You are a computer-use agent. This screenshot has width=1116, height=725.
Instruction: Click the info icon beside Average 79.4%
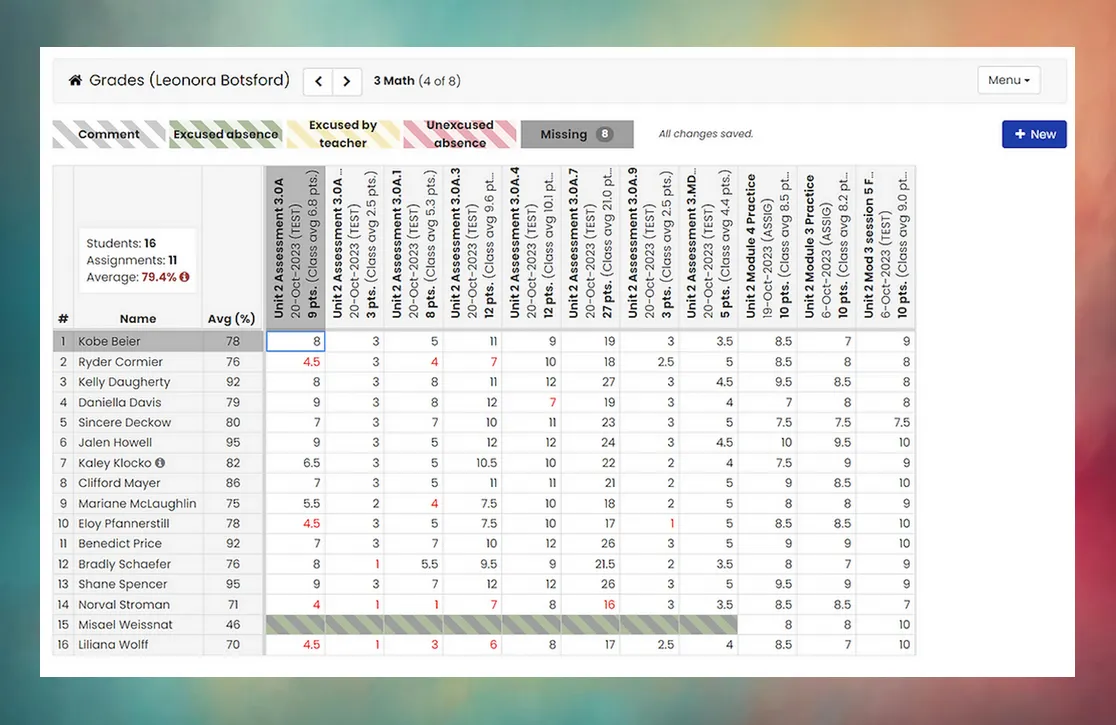click(185, 277)
